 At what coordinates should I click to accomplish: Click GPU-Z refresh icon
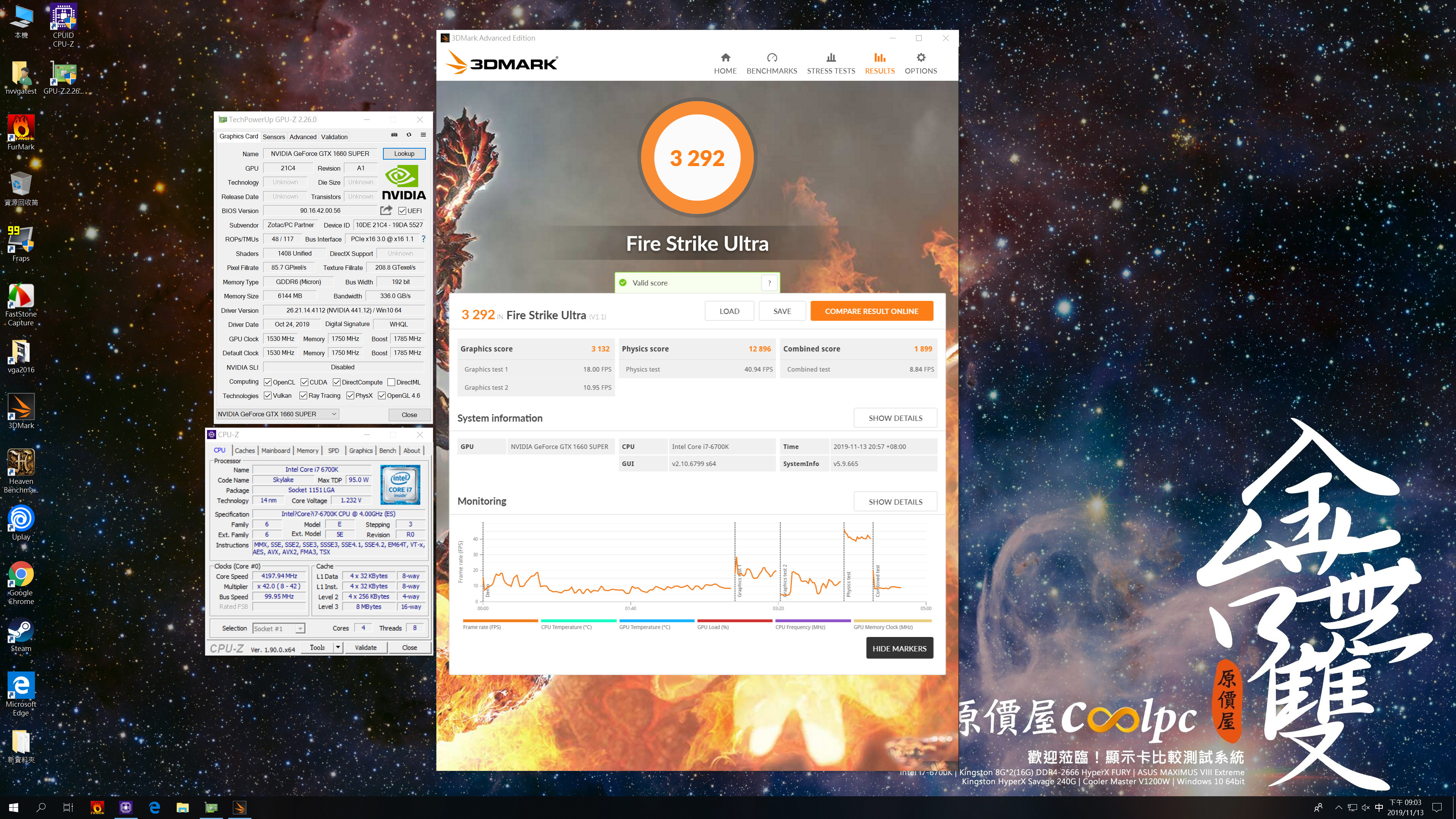(409, 135)
